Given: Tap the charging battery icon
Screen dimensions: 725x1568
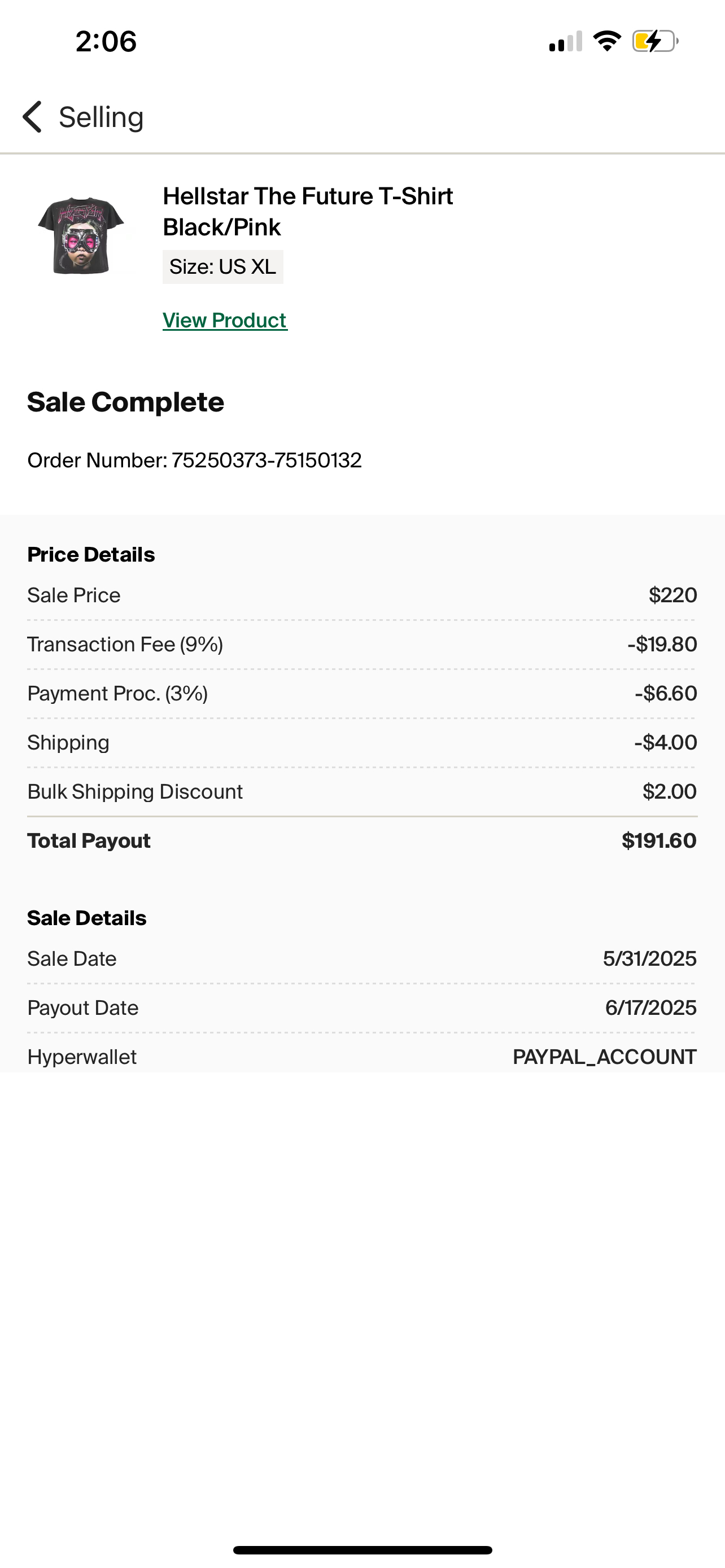Looking at the screenshot, I should pos(654,41).
